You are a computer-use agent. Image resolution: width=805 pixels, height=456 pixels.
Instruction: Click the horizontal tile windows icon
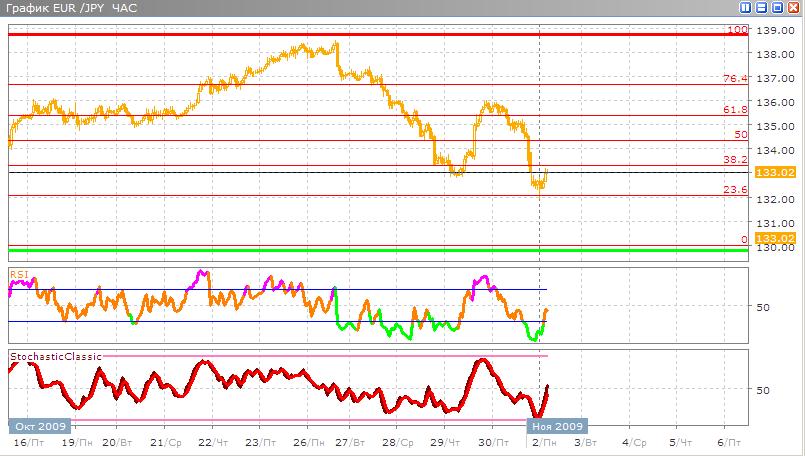click(763, 8)
